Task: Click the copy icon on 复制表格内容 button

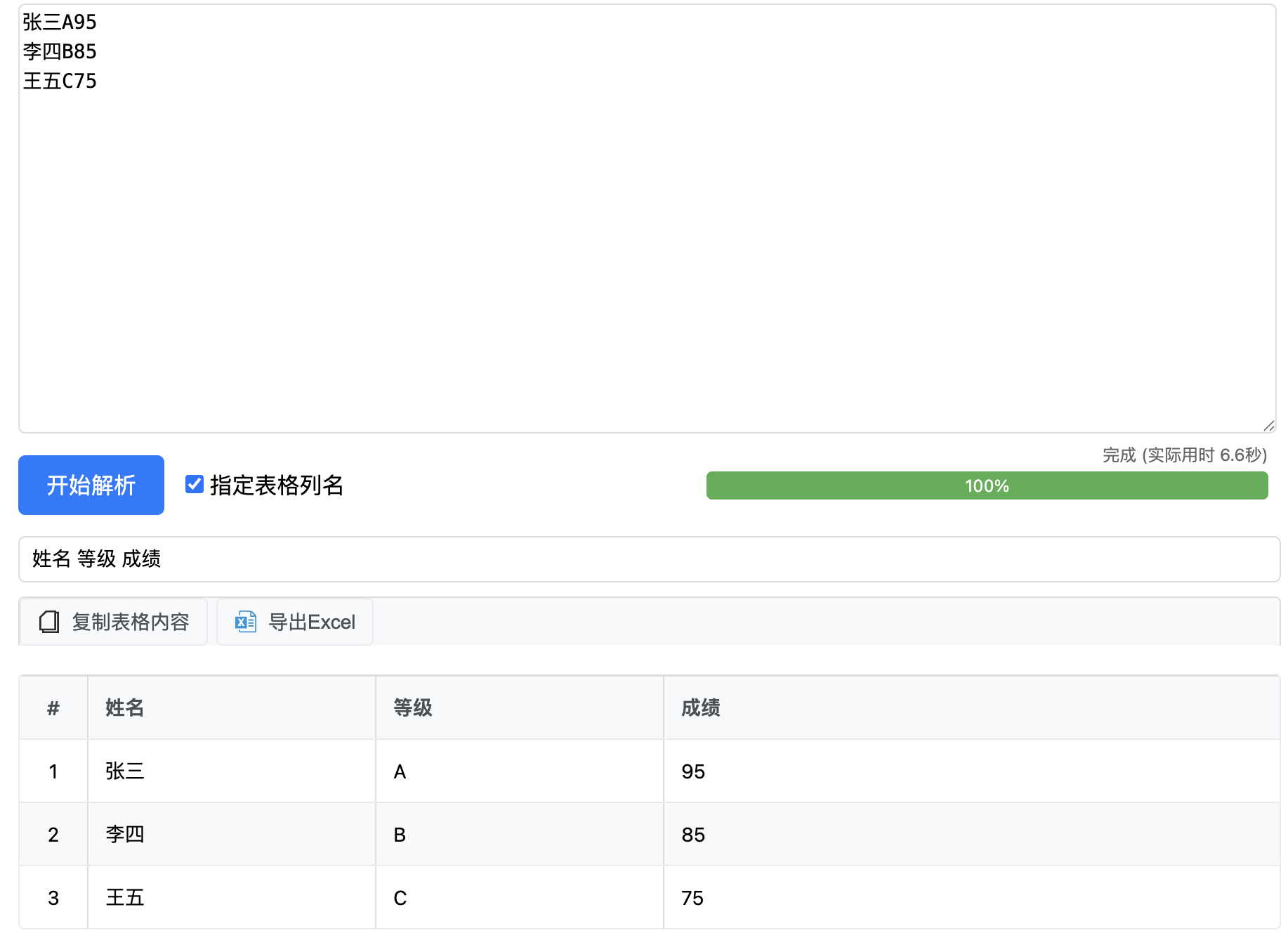Action: (x=48, y=622)
